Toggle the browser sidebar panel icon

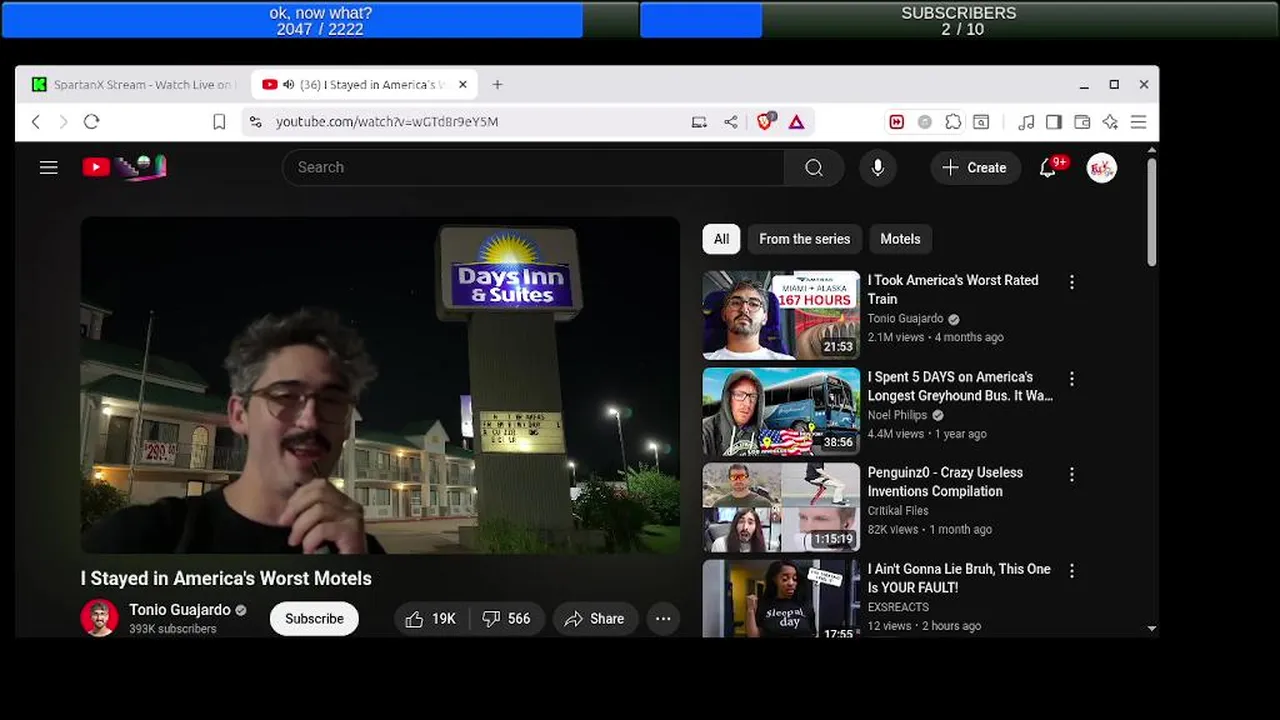coord(1054,122)
